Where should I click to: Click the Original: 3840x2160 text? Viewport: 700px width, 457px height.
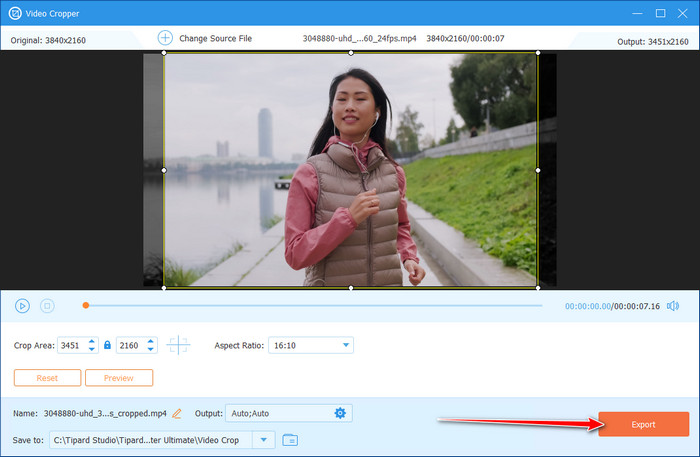click(48, 40)
